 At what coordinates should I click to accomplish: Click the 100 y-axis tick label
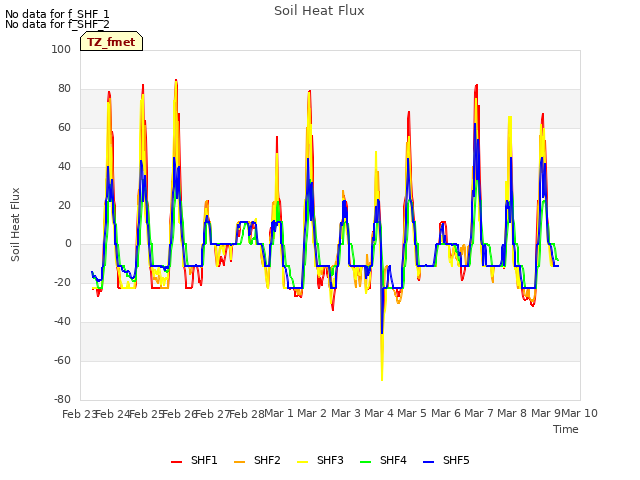point(61,49)
